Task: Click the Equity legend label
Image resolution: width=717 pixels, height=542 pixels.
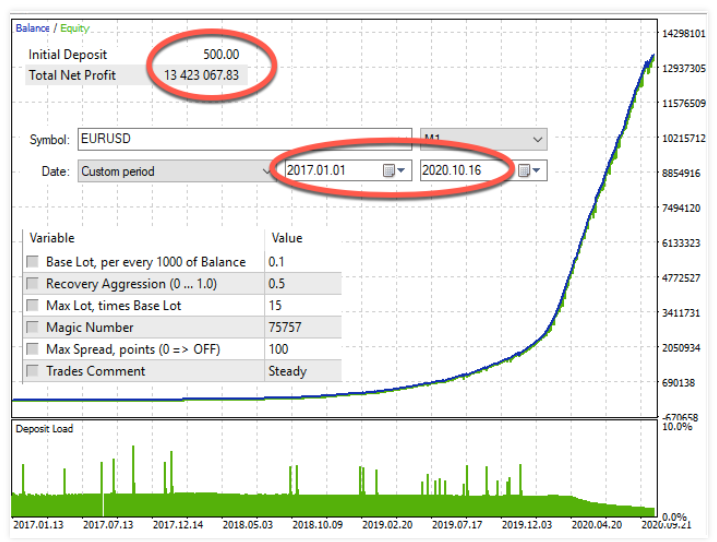Action: [75, 28]
